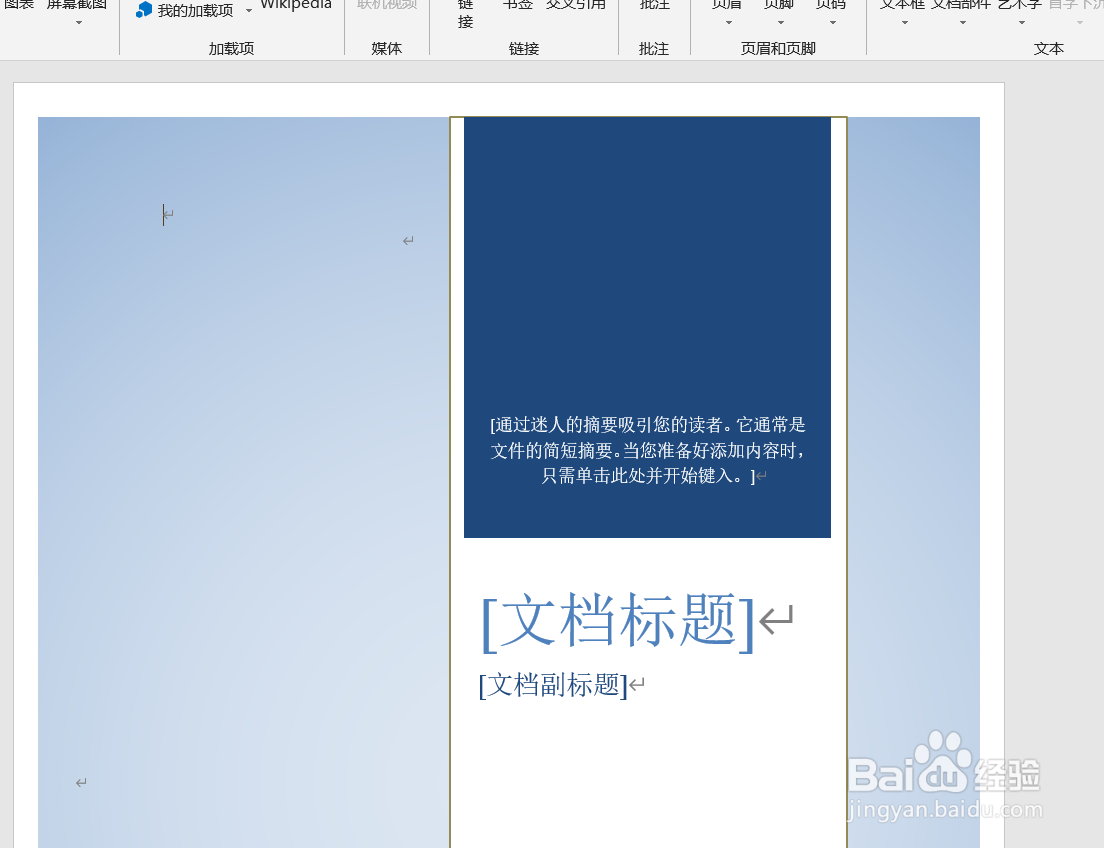Expand the 文本框 dropdown arrow

903,24
